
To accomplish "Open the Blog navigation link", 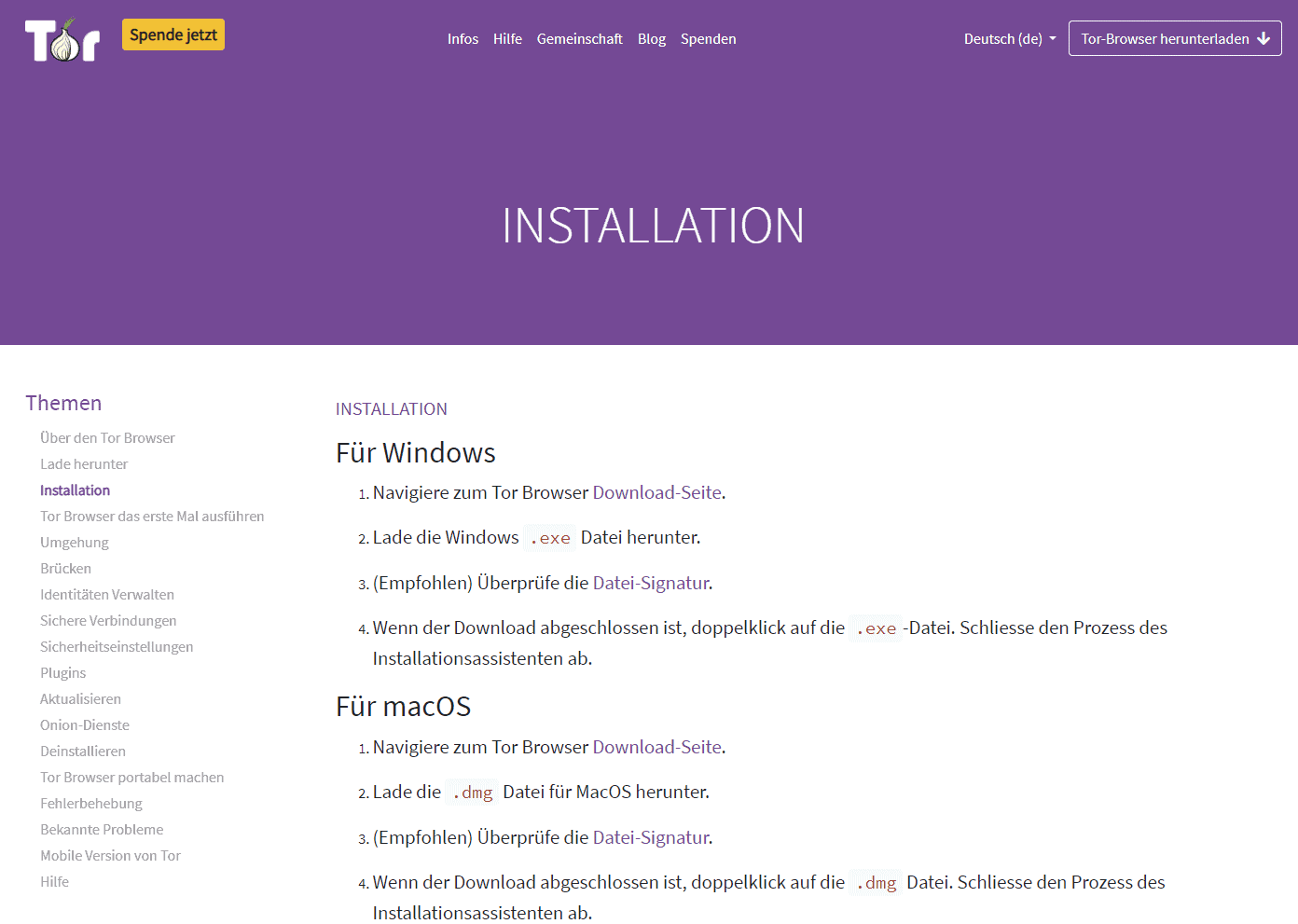I will coord(651,39).
